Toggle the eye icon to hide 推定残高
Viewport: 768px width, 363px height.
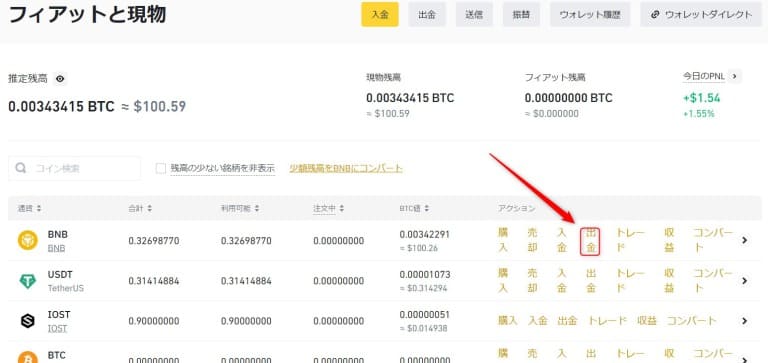pyautogui.click(x=60, y=78)
